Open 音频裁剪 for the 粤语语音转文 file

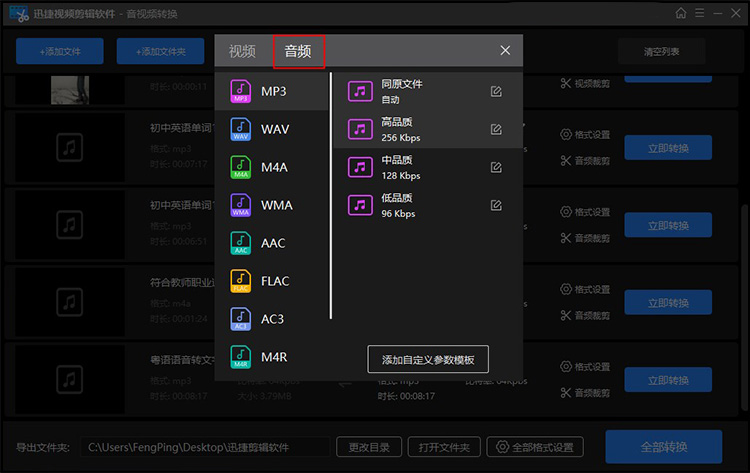coord(585,393)
